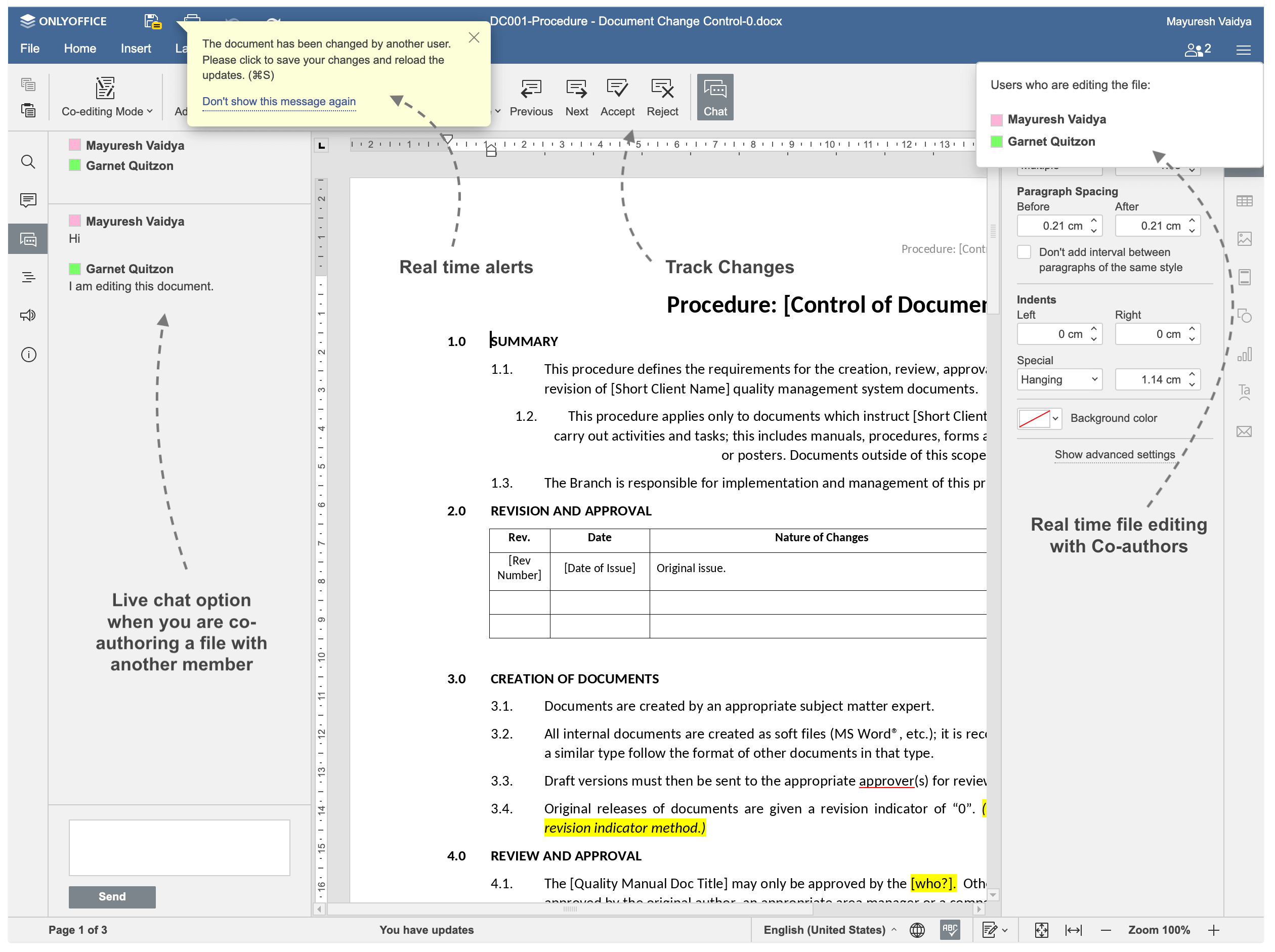
Task: Click the co-editing users count icon
Action: coord(1197,50)
